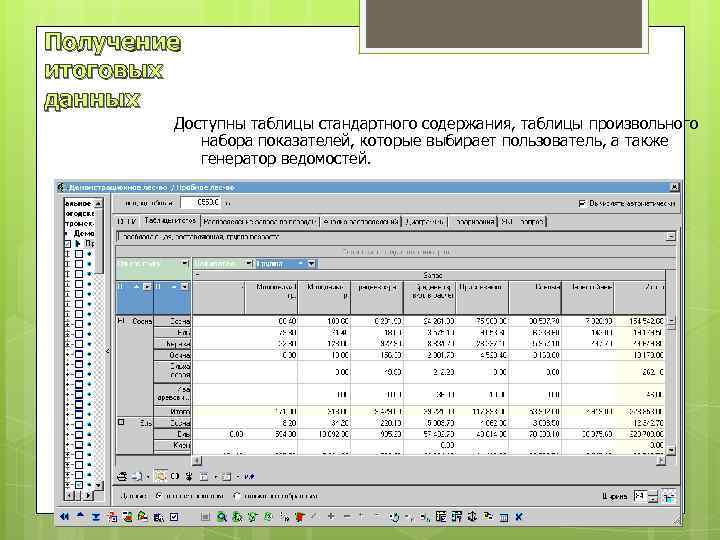Switch to the Таблицы итогов tab

[170, 221]
